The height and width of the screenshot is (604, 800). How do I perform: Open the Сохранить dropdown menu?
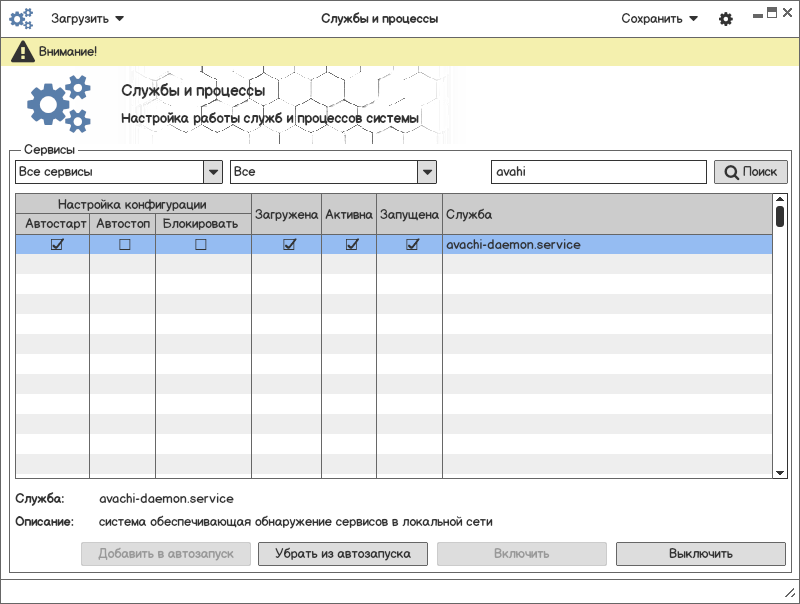[659, 18]
